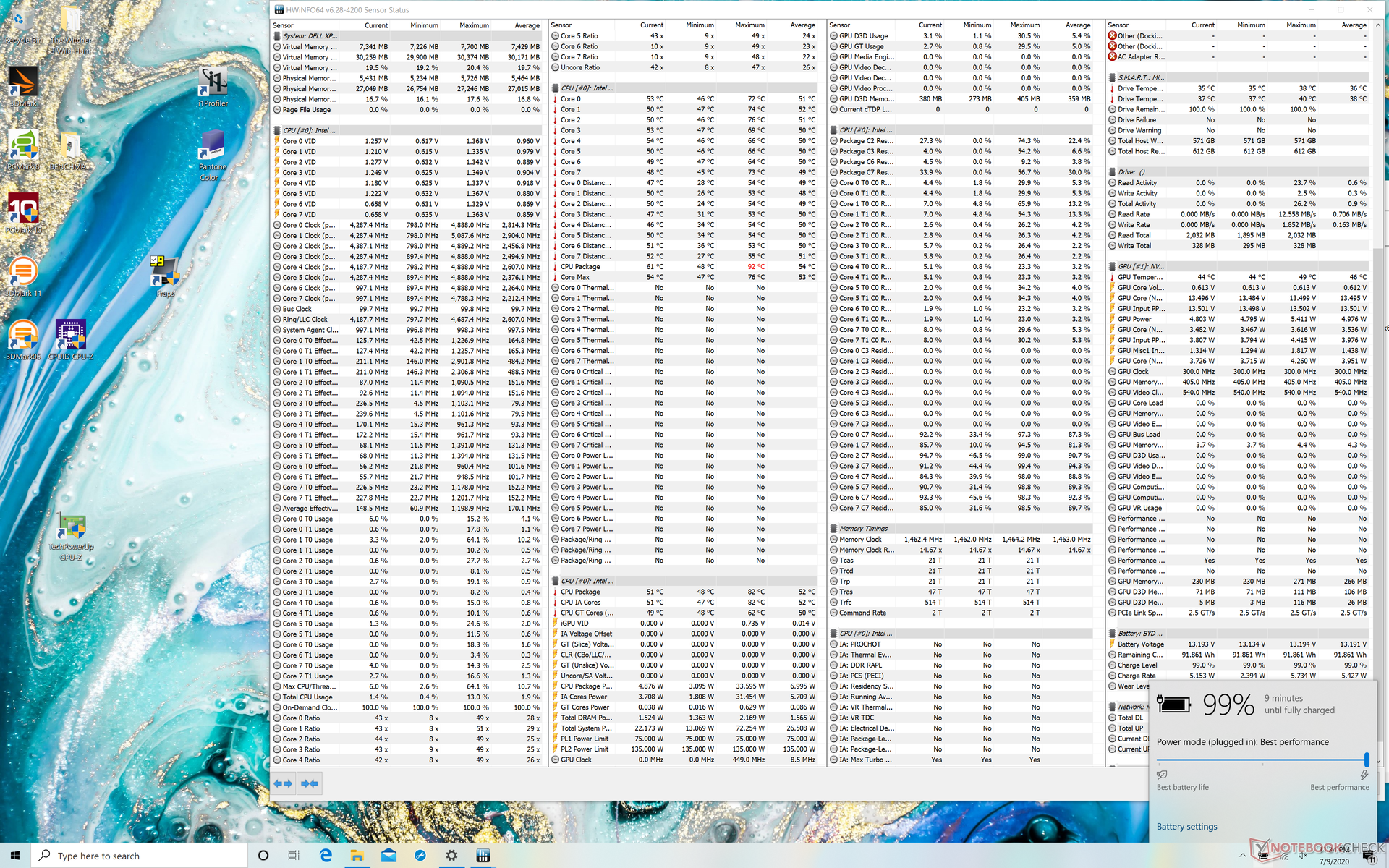Select the PCMark 8 desktop shortcut
The height and width of the screenshot is (868, 1389).
(x=23, y=150)
